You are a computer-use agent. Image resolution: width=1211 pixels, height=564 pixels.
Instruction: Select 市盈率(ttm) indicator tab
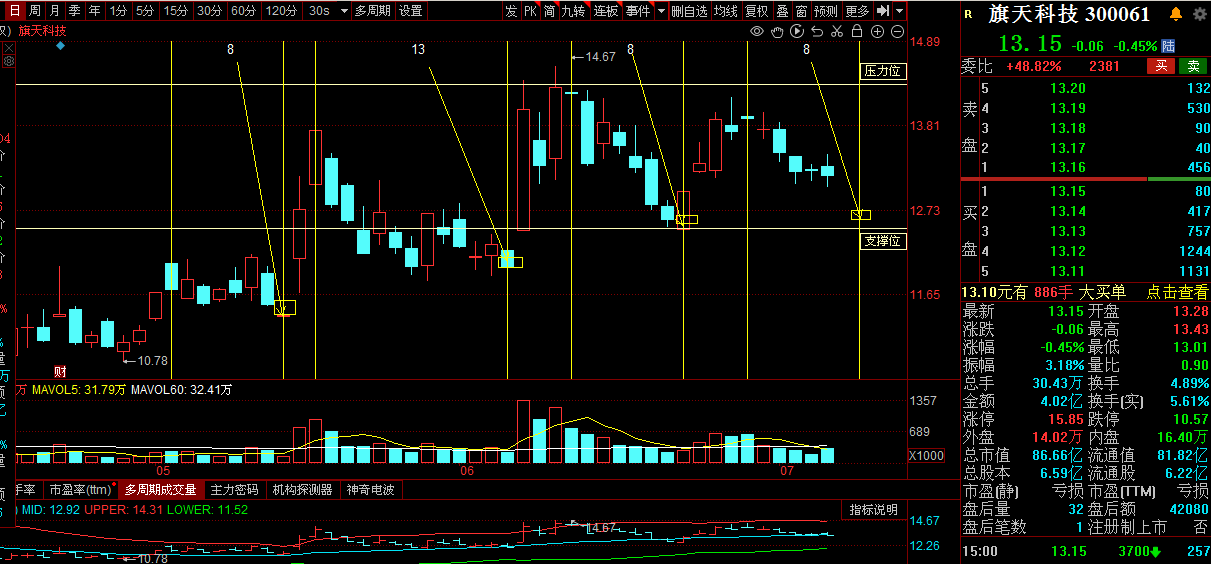[80, 490]
